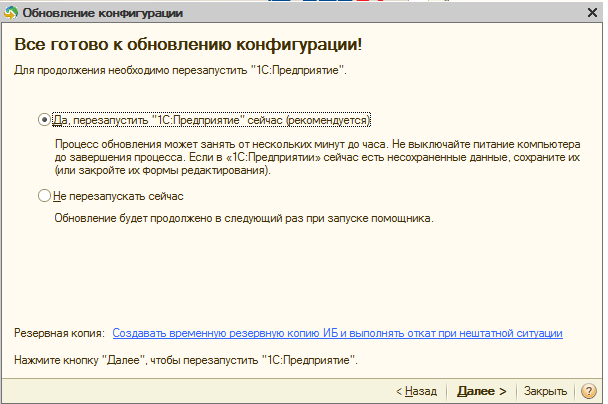Open help via question mark icon
This screenshot has height=404, width=608.
click(589, 391)
